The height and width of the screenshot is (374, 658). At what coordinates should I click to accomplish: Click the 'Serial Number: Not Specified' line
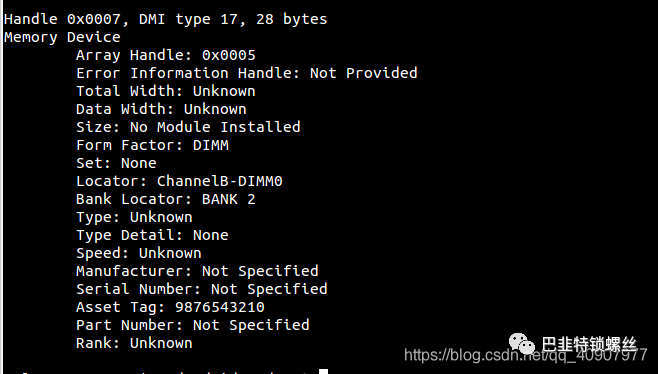[x=202, y=289]
